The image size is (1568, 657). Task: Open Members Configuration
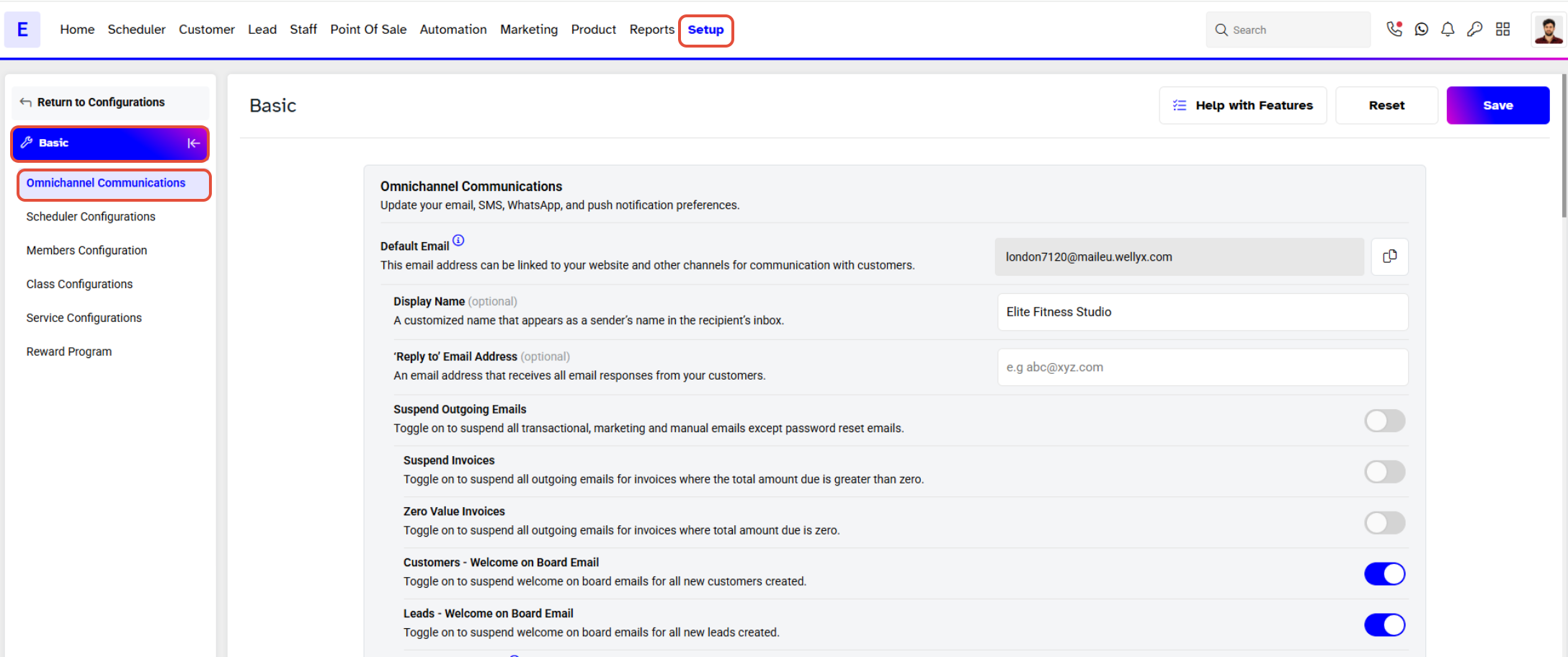(x=86, y=251)
